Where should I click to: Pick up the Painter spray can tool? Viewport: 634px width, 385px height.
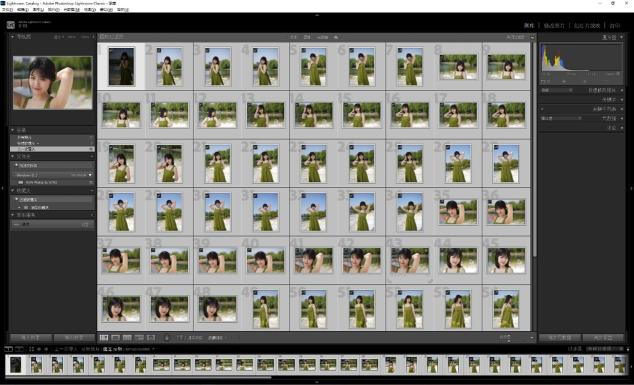pyautogui.click(x=166, y=337)
